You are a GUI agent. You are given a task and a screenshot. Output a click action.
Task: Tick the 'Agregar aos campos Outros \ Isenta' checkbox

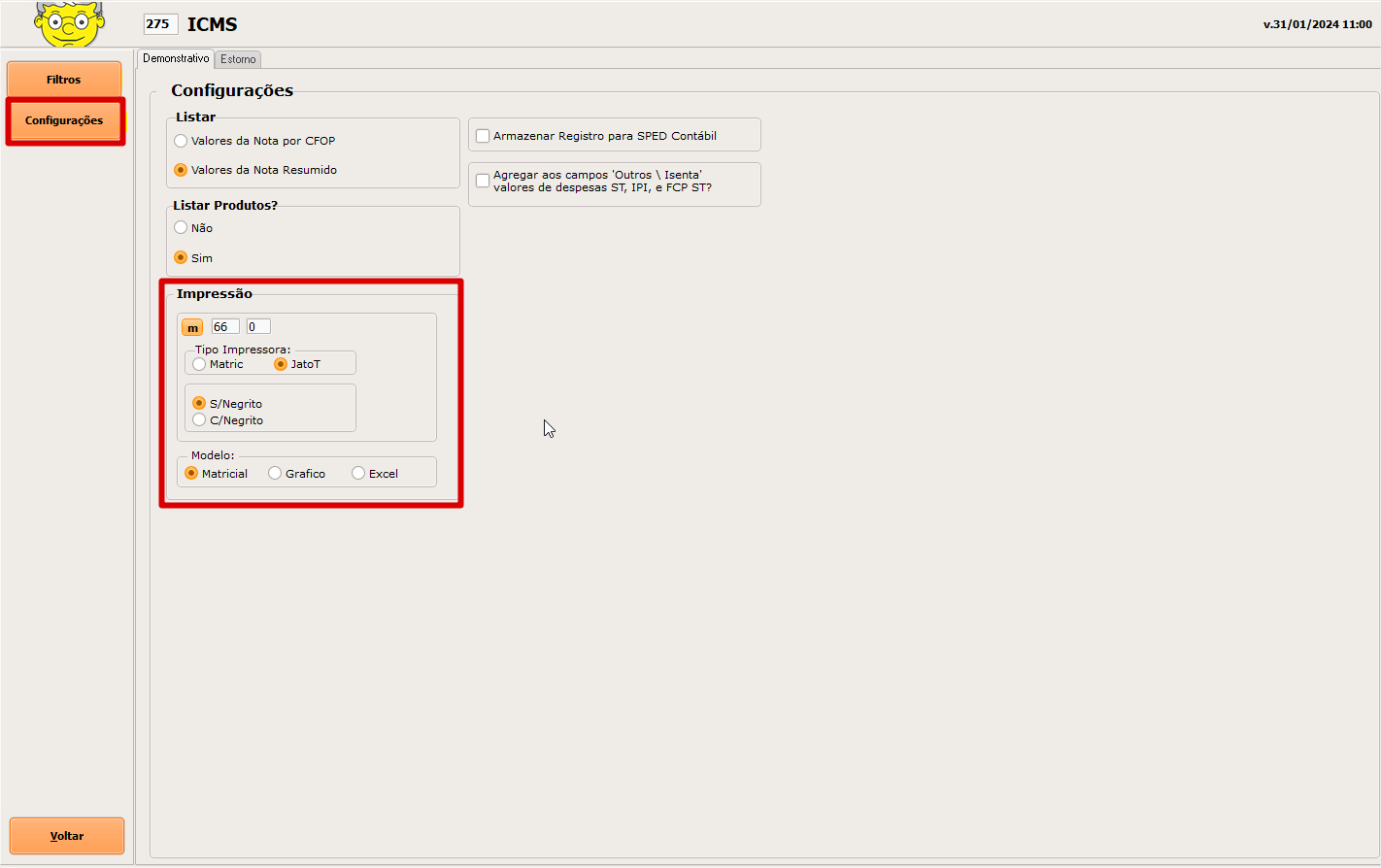point(483,182)
